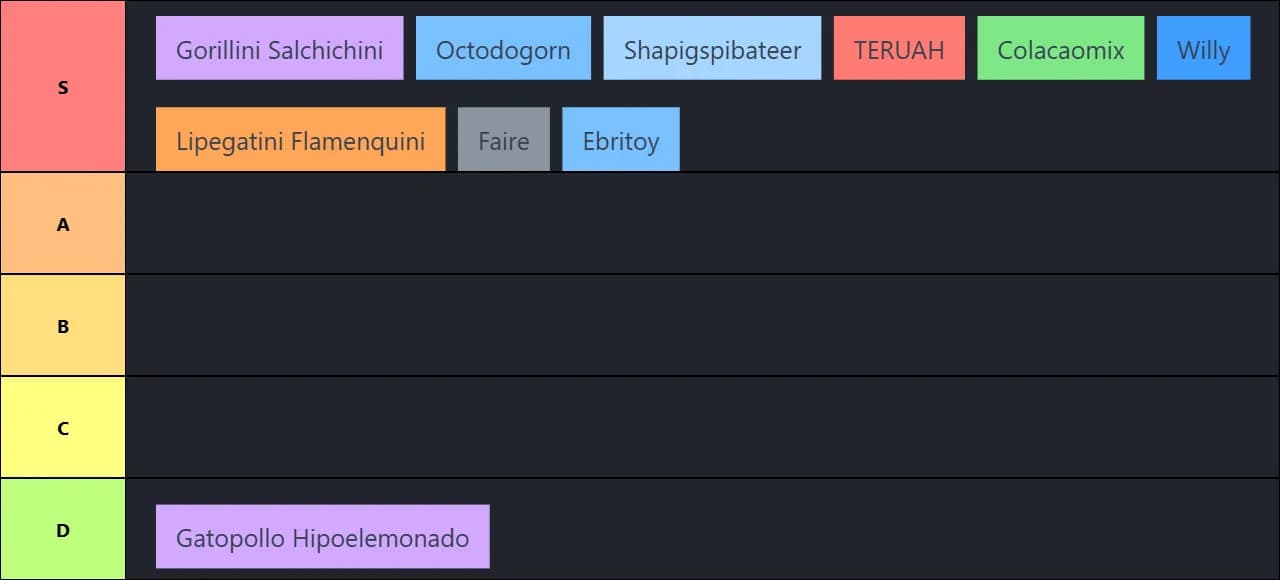Select the B tier label

[63, 326]
